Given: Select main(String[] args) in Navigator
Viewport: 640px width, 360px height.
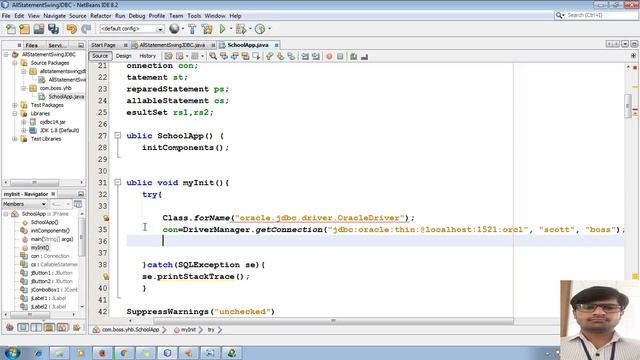Looking at the screenshot, I should coord(52,239).
